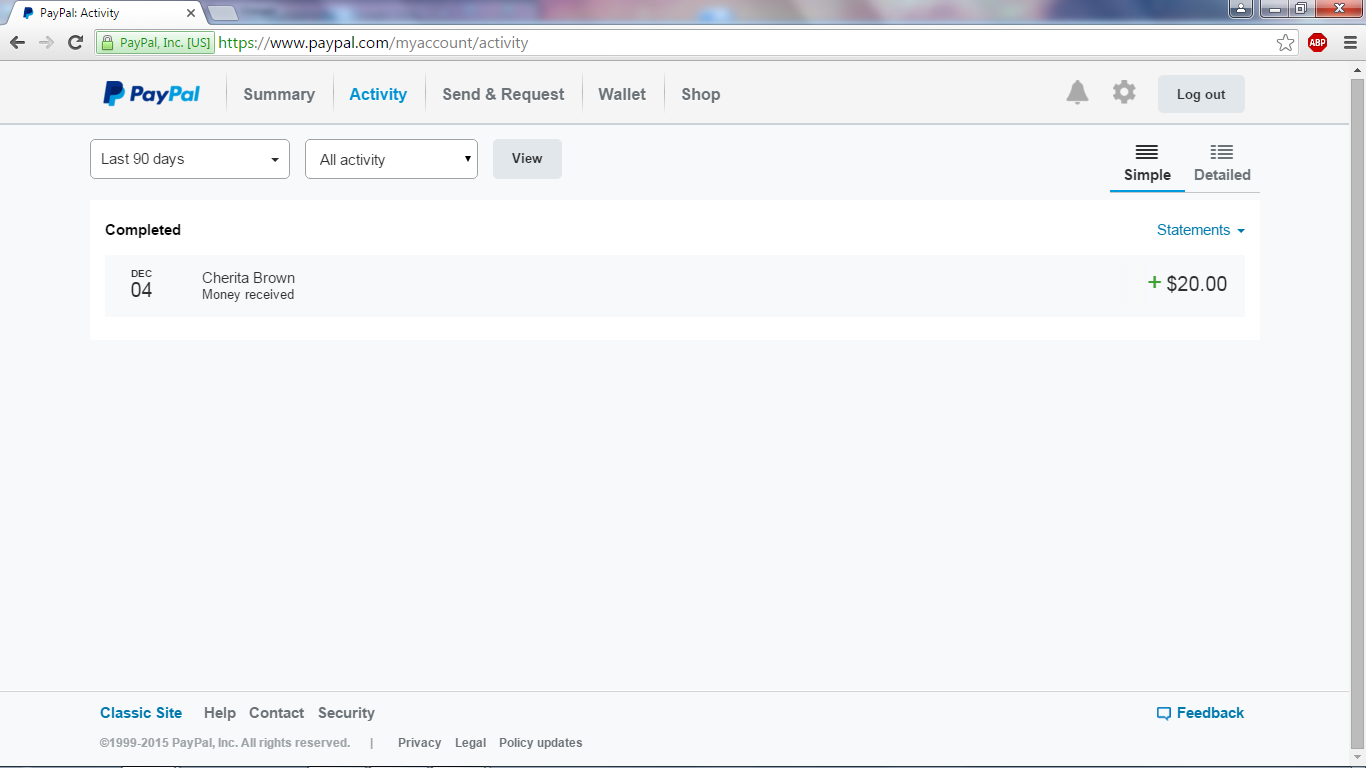The height and width of the screenshot is (768, 1366).
Task: Select the Activity tab
Action: (x=378, y=94)
